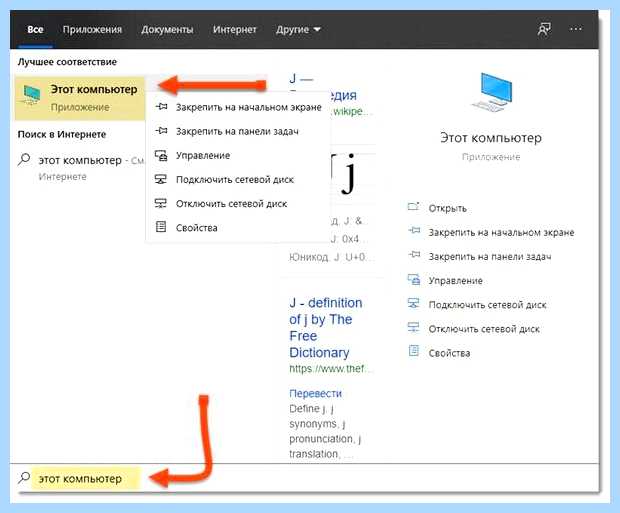Screen dimensions: 620x513
Task: Choose Отключить сетевой диск in context menu
Action: click(238, 204)
